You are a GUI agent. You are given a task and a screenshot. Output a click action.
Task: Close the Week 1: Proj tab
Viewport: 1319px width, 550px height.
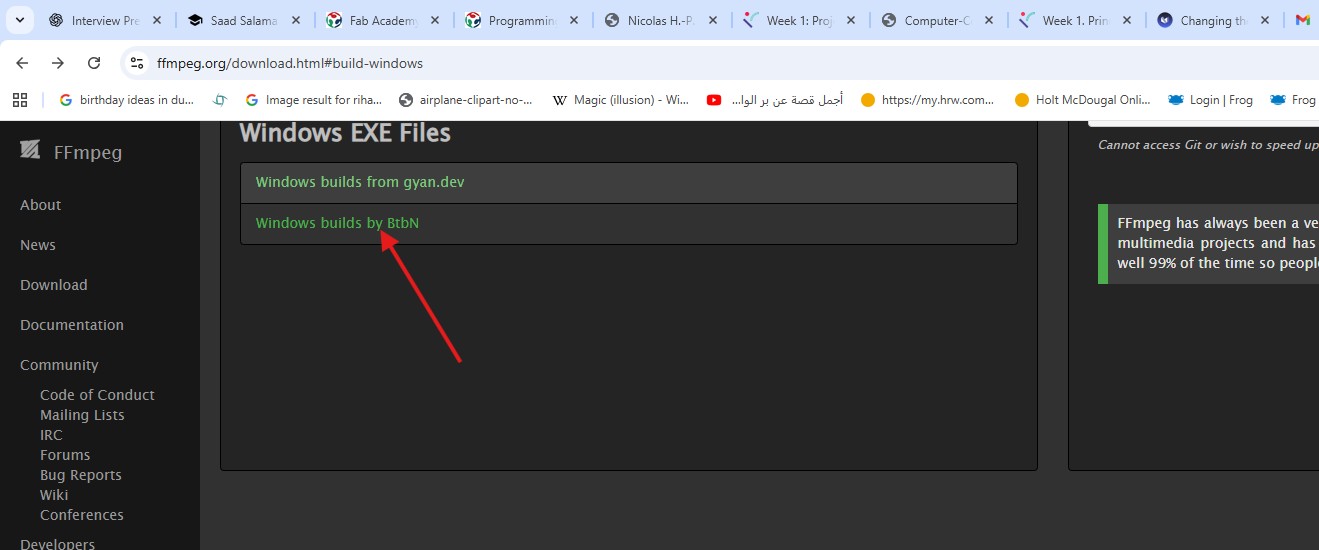pos(852,20)
